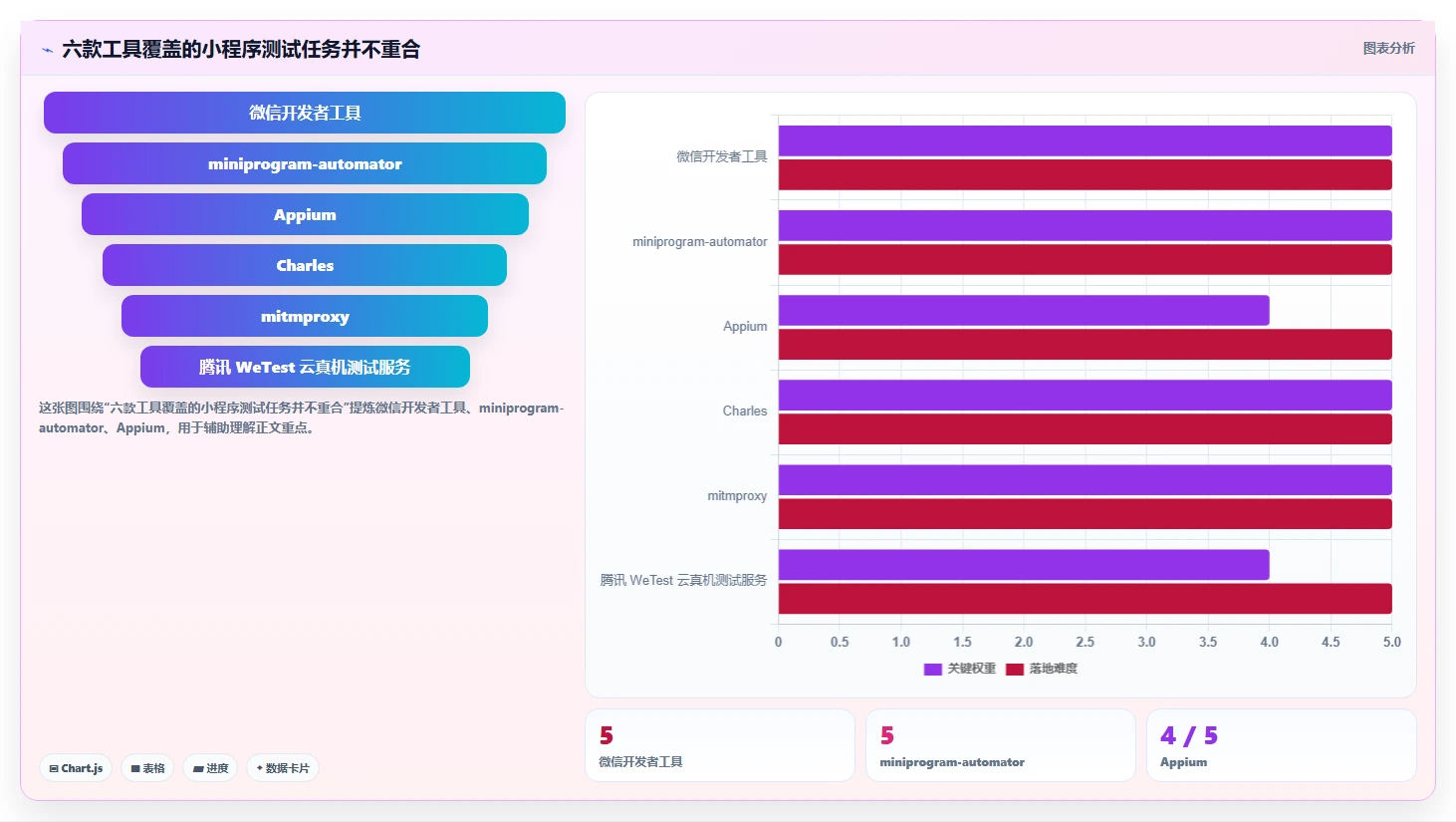1456x822 pixels.
Task: Click the 4.0 x-axis tick label
Action: (1270, 642)
